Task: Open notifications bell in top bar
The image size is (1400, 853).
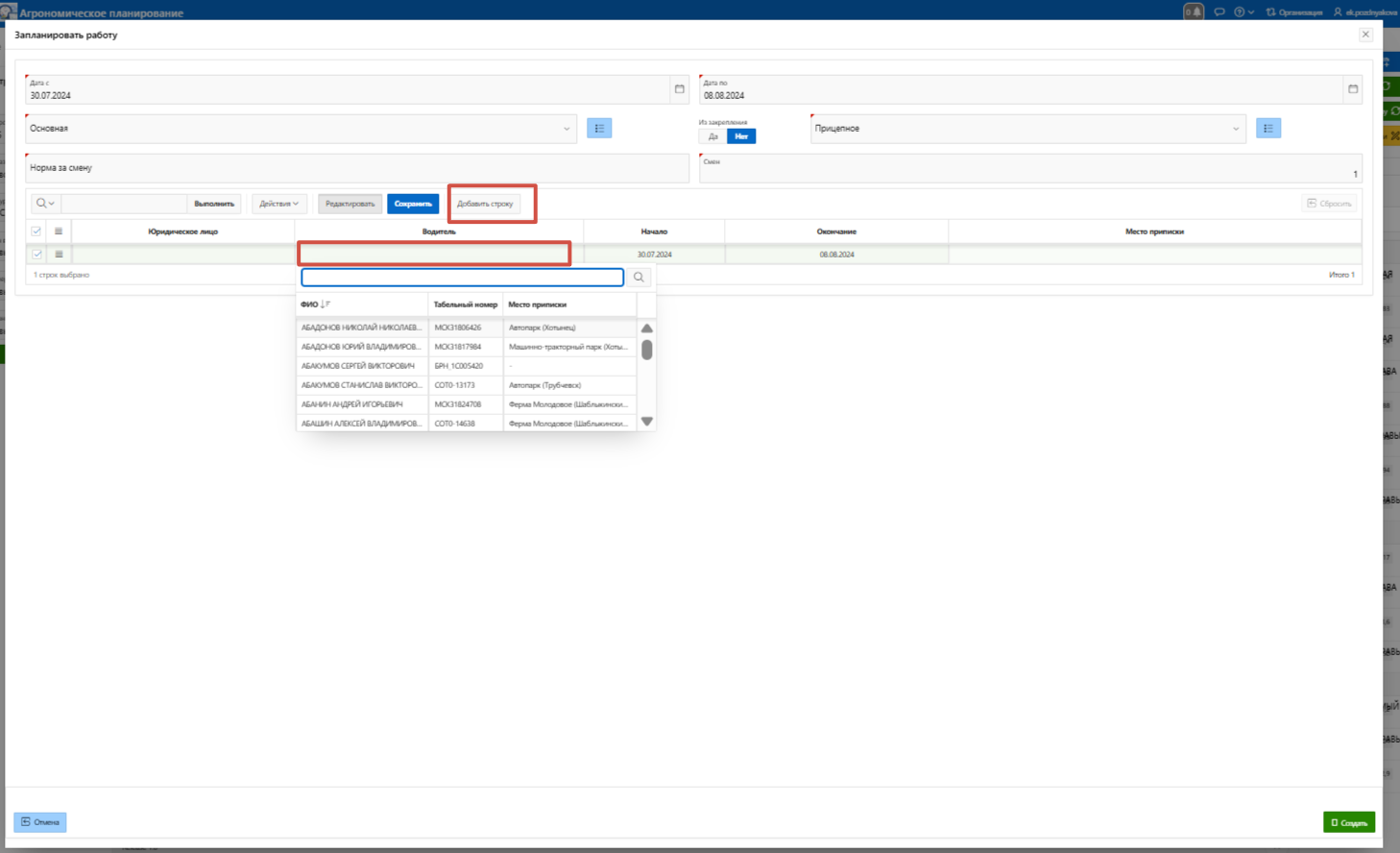Action: tap(1193, 12)
